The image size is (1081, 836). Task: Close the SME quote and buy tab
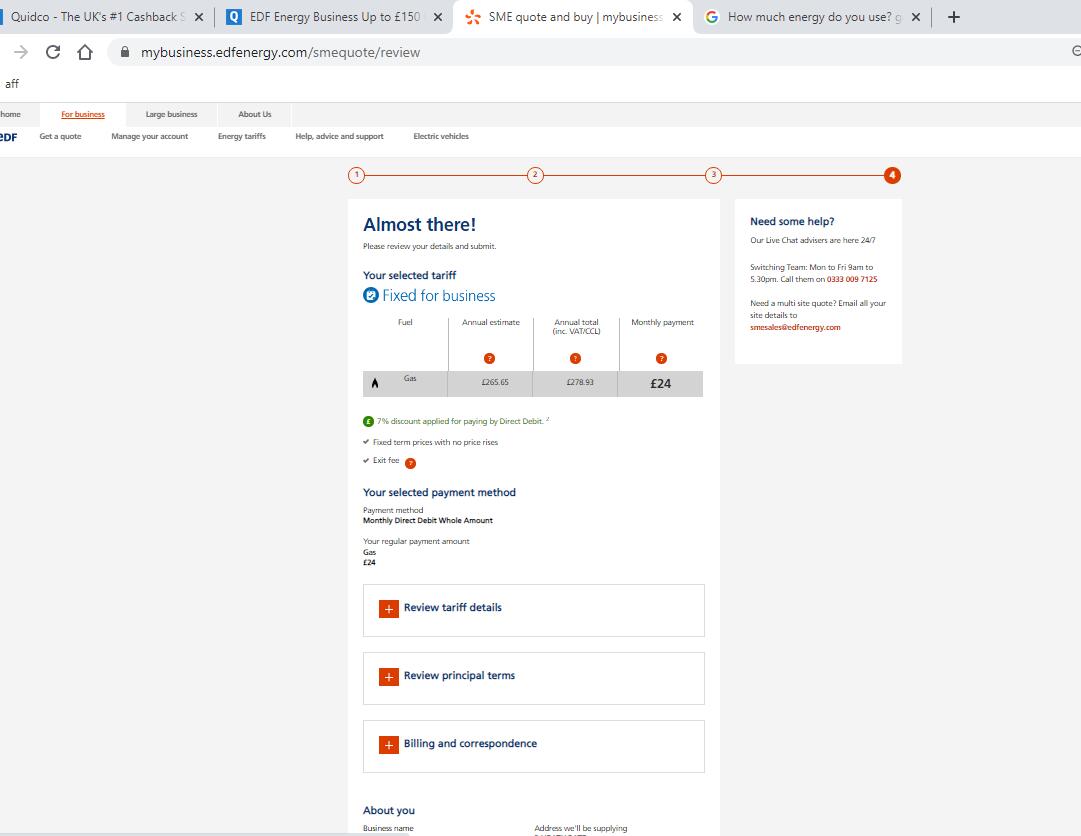pyautogui.click(x=677, y=17)
